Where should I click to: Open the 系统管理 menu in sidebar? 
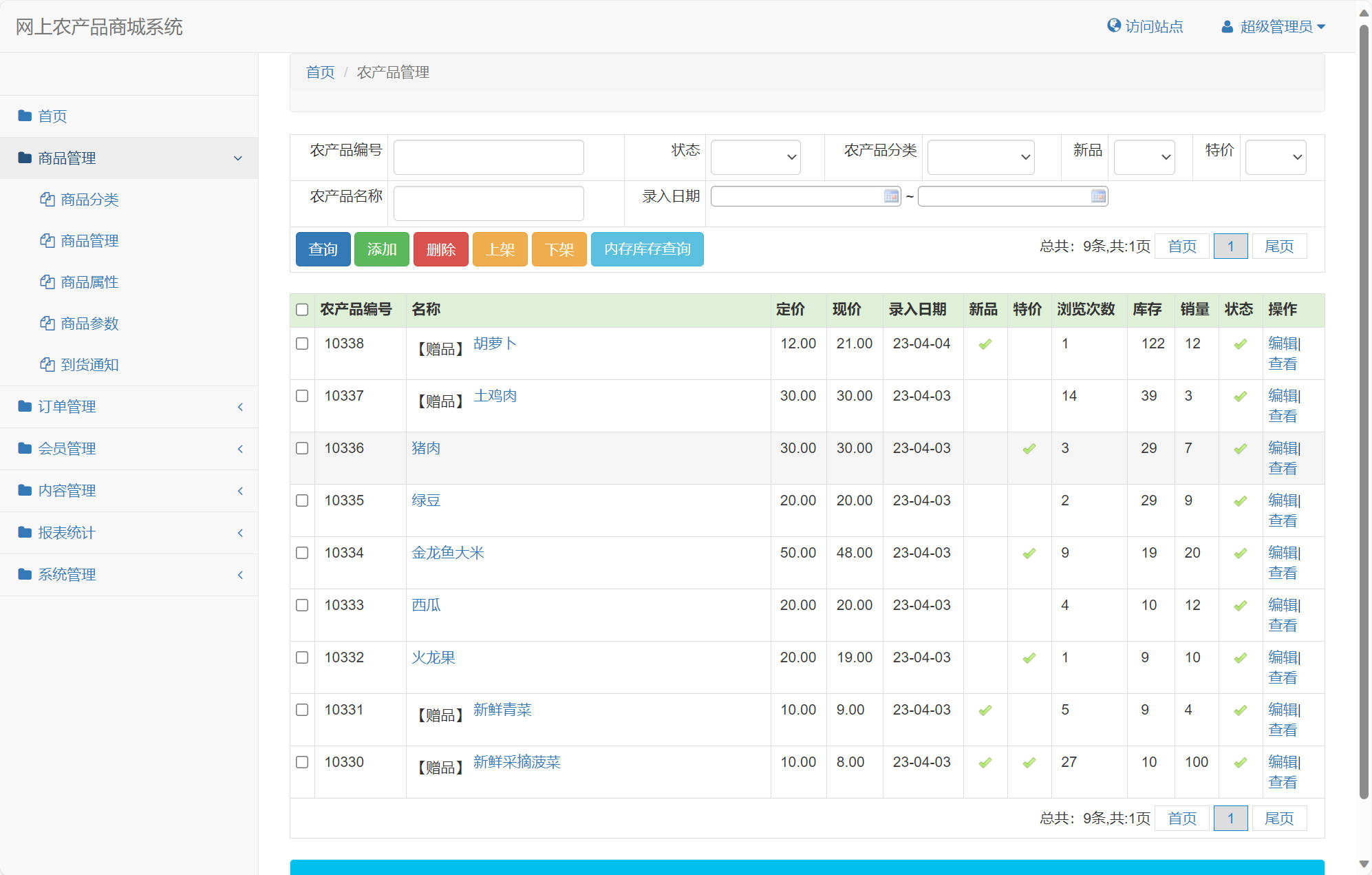coord(129,574)
